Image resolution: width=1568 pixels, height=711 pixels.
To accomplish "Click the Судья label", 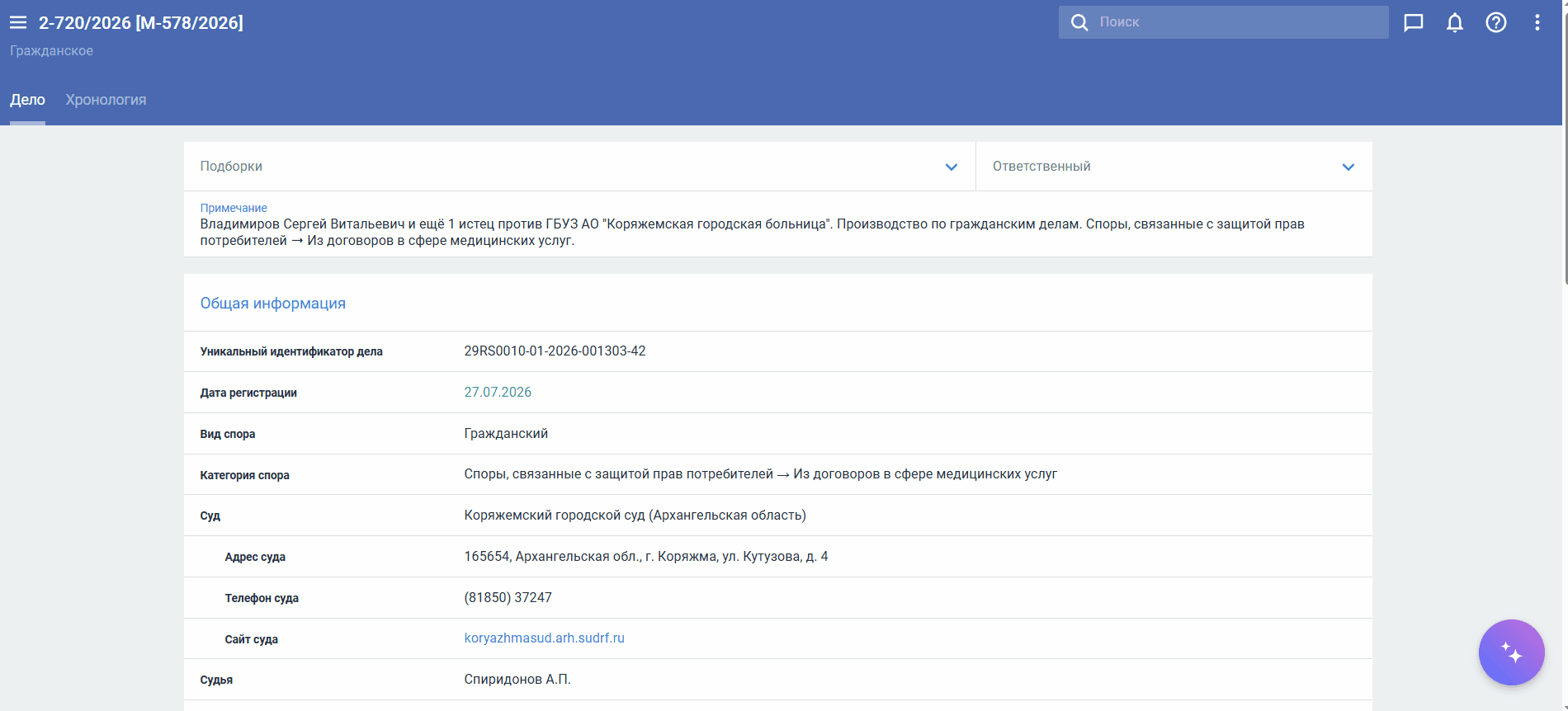I will tap(216, 680).
